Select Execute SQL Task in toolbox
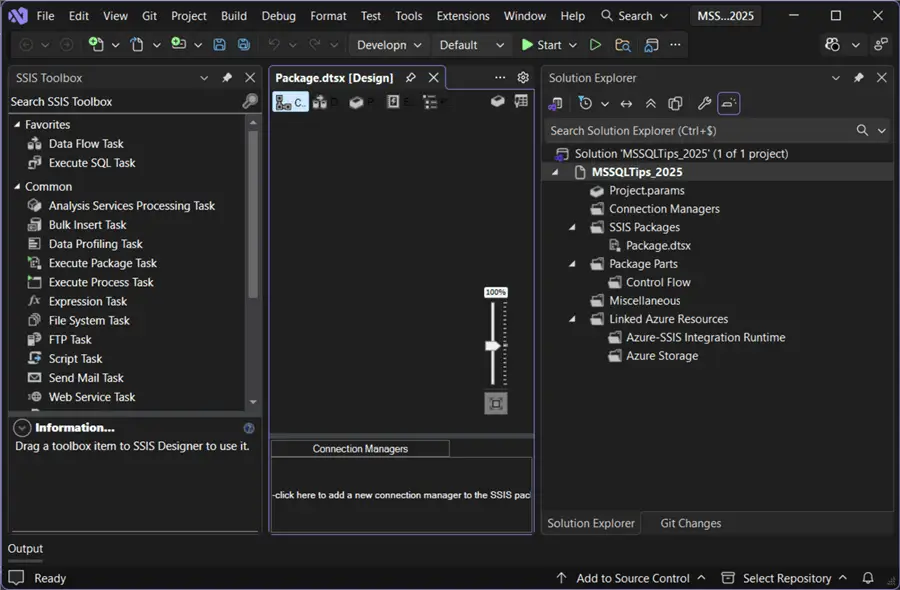 click(x=92, y=163)
